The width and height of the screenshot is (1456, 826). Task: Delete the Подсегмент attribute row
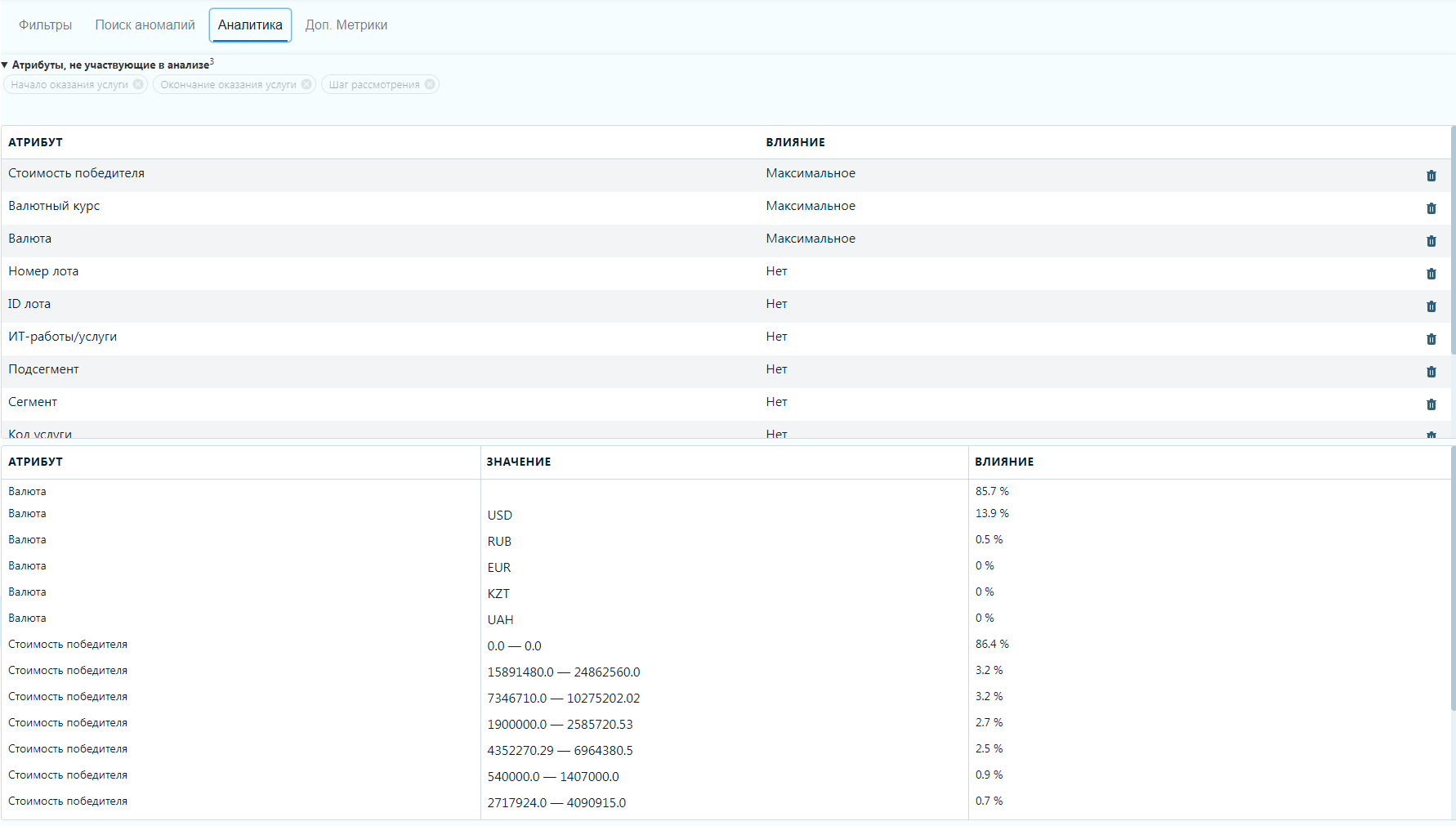1431,372
